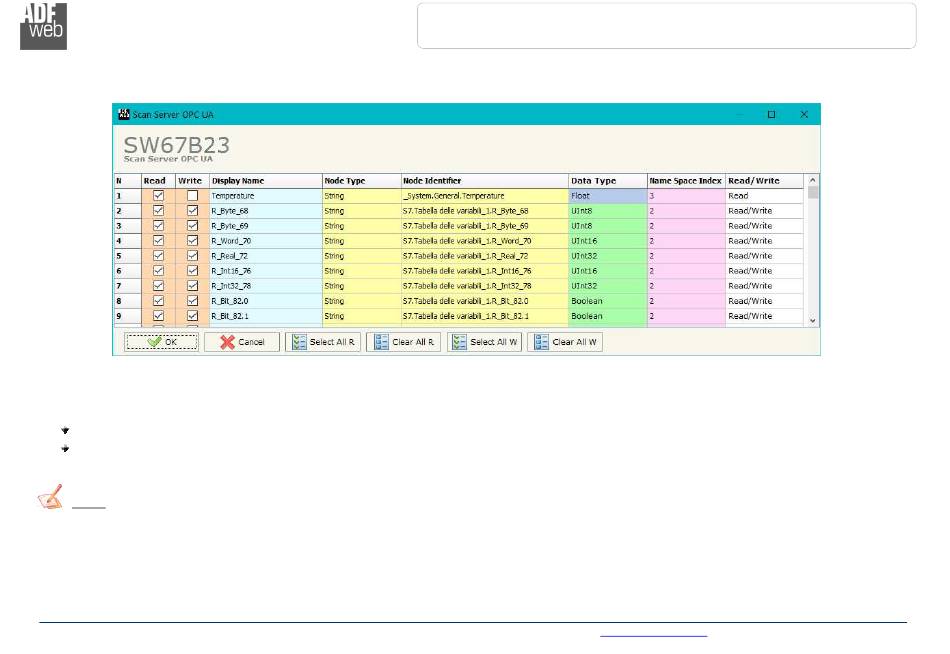
Task: Toggle Read checkbox for R_Int16_76
Action: (x=158, y=271)
